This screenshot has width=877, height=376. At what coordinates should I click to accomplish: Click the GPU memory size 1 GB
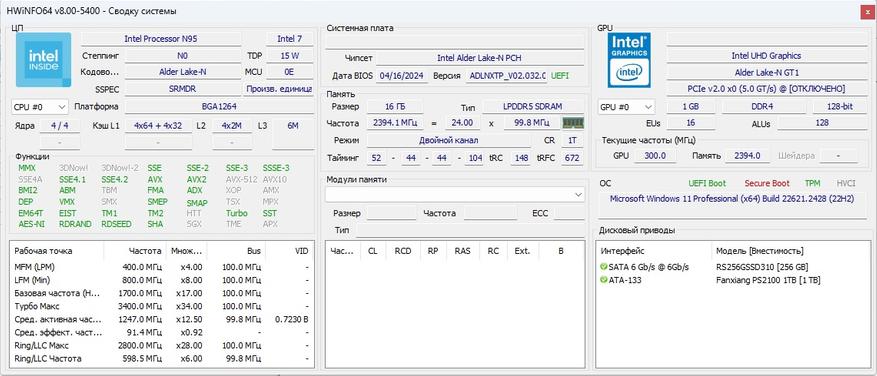coord(691,106)
